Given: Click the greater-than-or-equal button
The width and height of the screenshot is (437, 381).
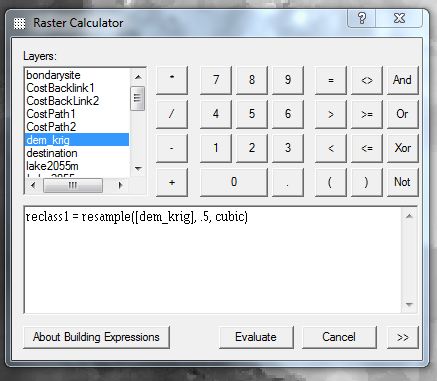Looking at the screenshot, I should 367,114.
